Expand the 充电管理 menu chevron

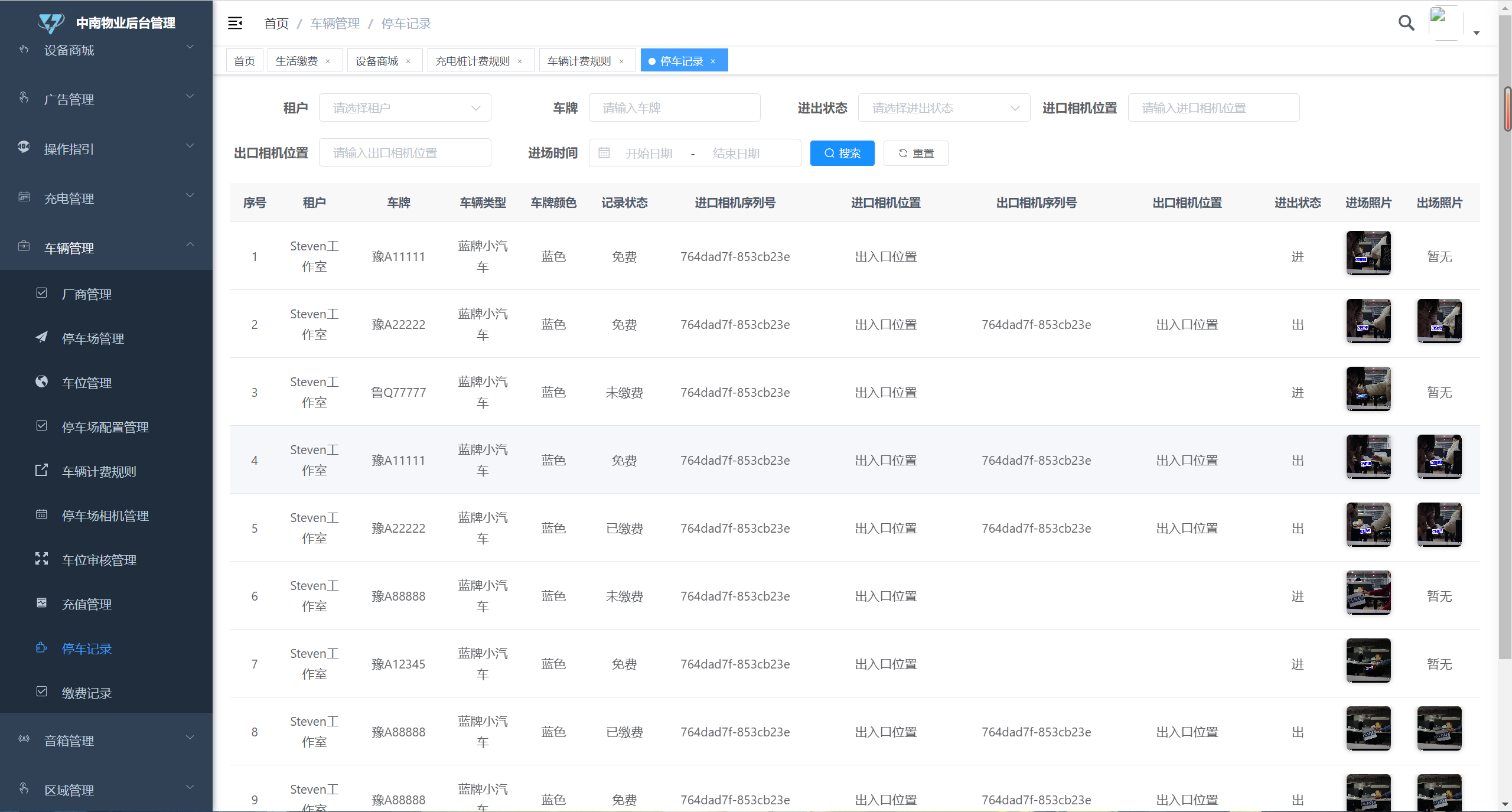[x=190, y=195]
